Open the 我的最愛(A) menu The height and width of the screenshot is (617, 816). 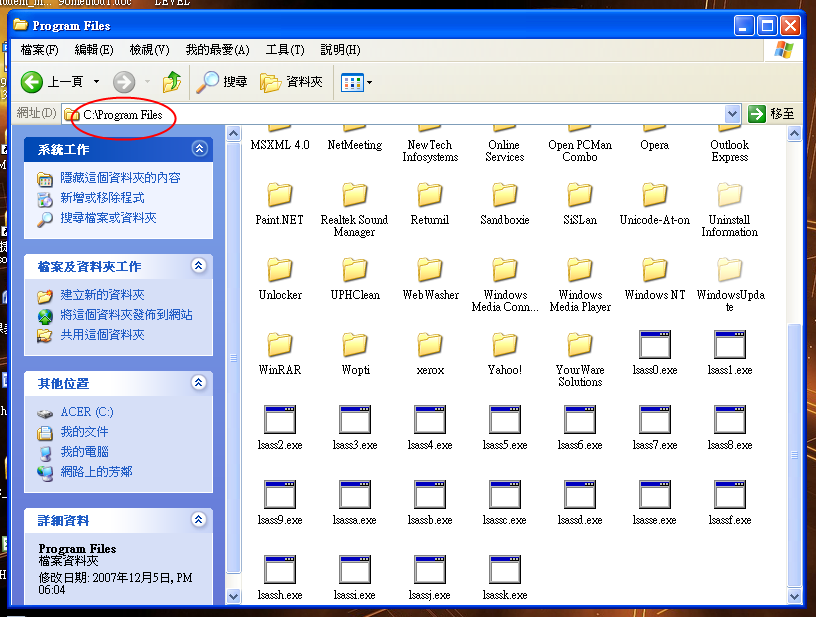click(218, 50)
